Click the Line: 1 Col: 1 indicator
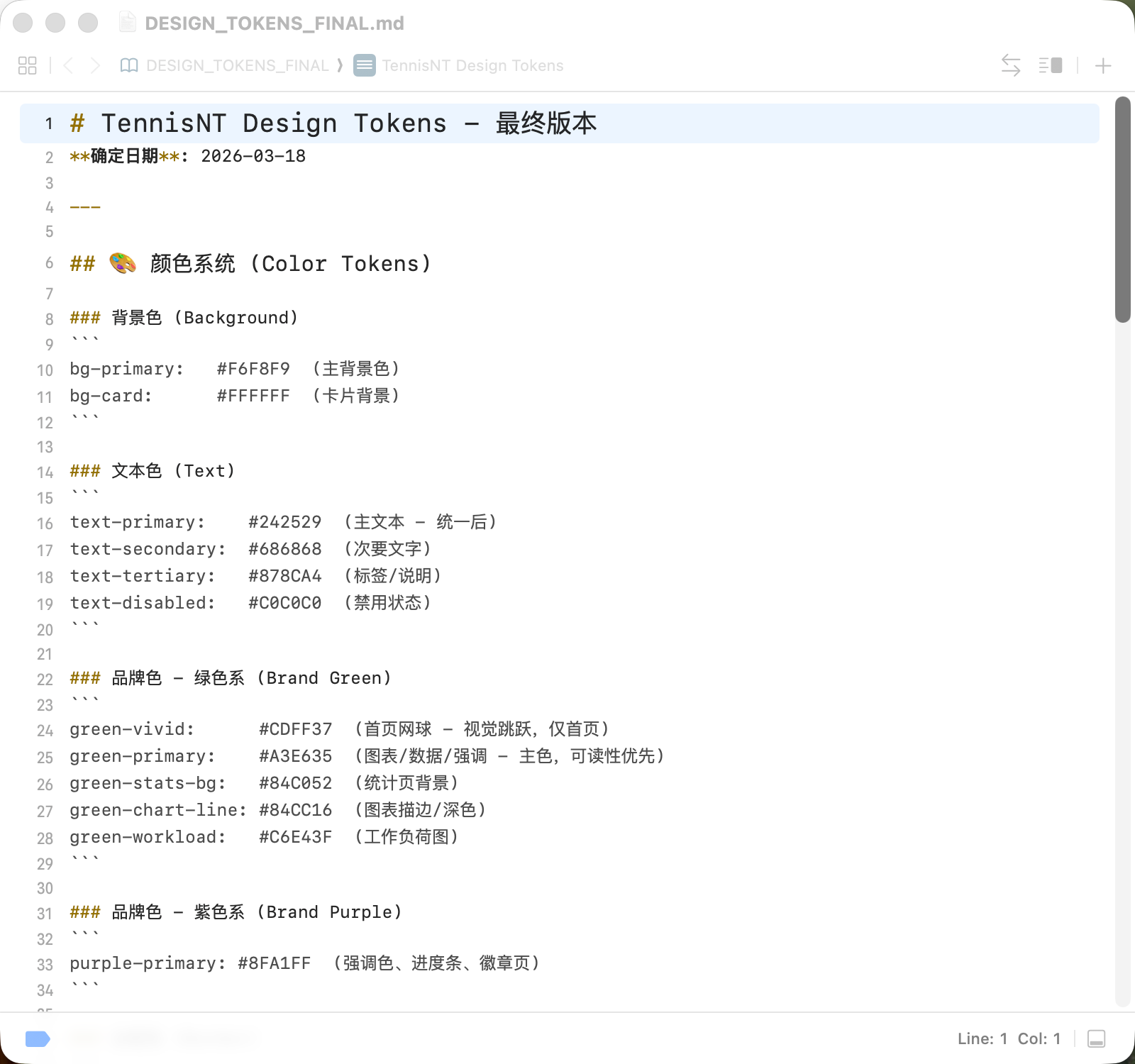 [1009, 1039]
